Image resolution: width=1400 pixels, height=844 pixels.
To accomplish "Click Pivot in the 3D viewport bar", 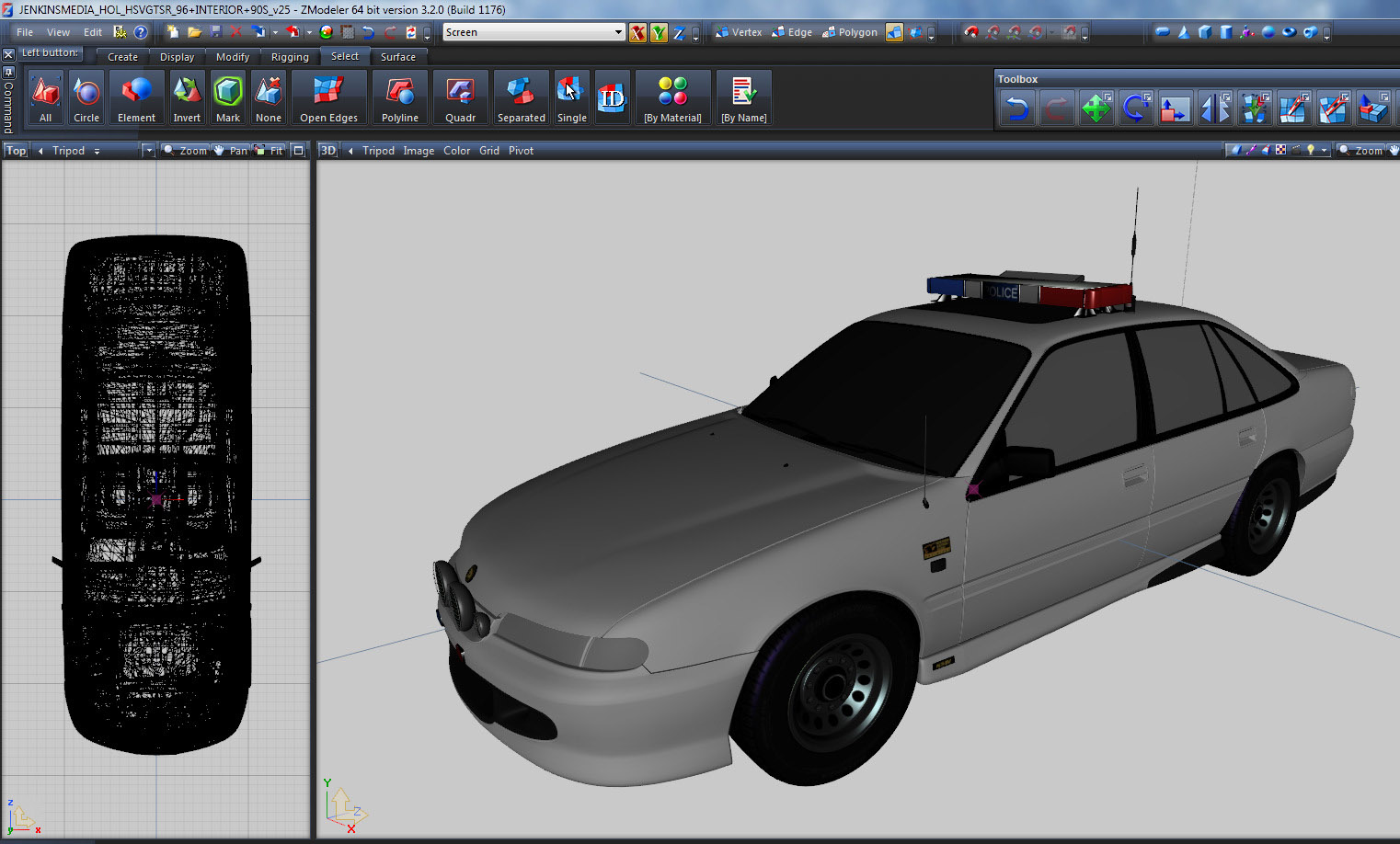I will (521, 151).
